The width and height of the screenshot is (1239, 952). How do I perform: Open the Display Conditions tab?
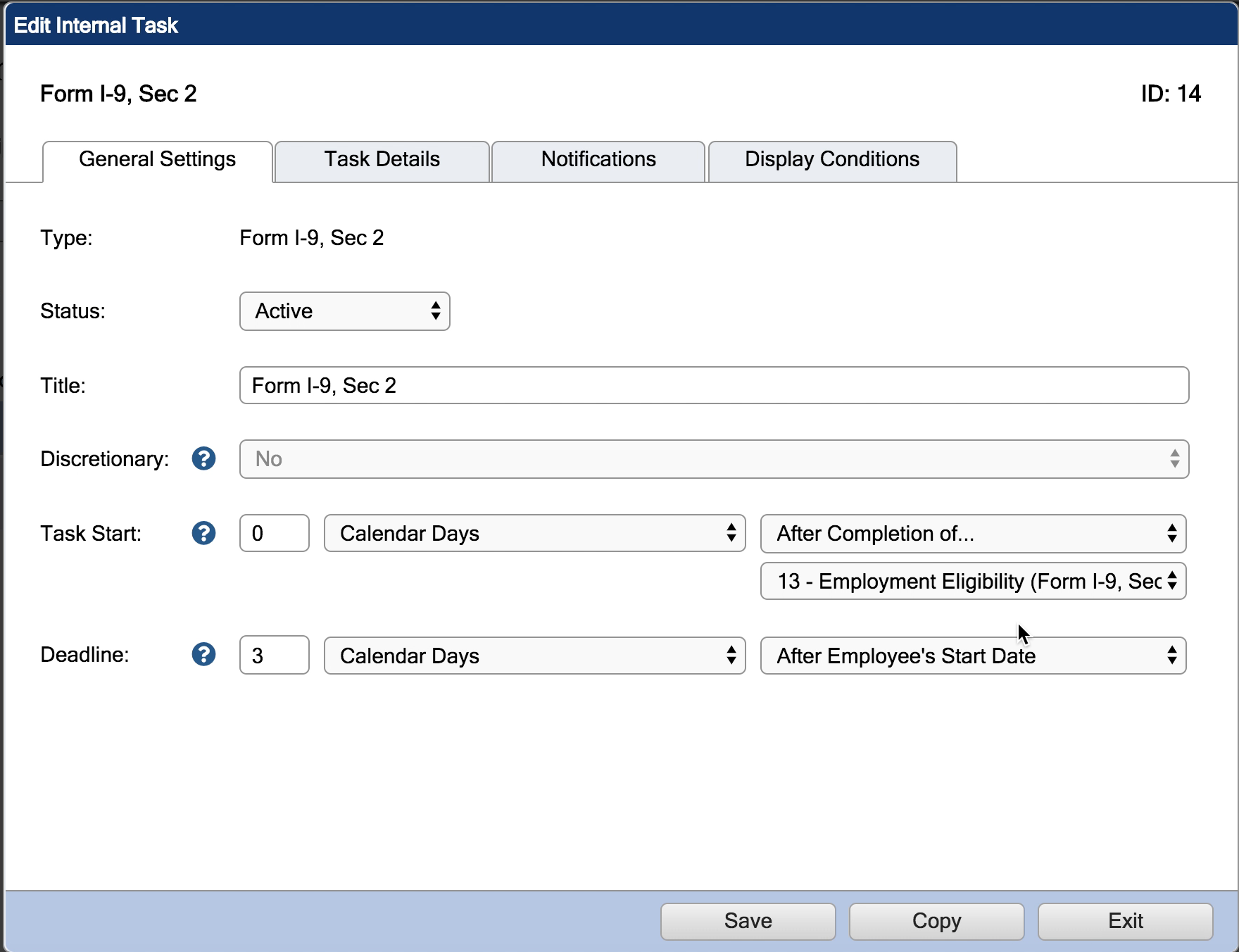click(x=831, y=161)
